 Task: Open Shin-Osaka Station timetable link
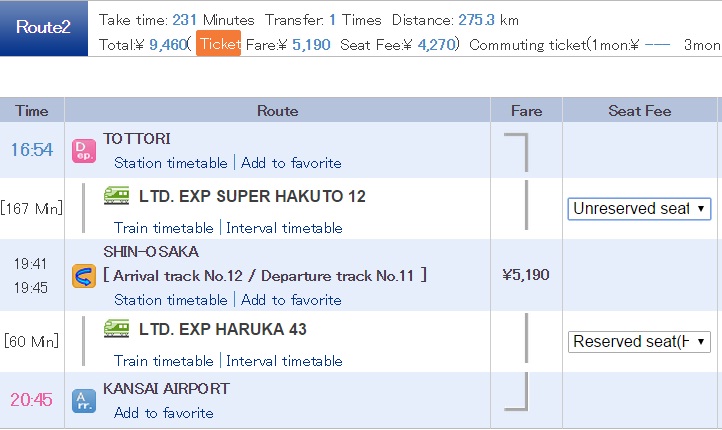click(x=171, y=300)
